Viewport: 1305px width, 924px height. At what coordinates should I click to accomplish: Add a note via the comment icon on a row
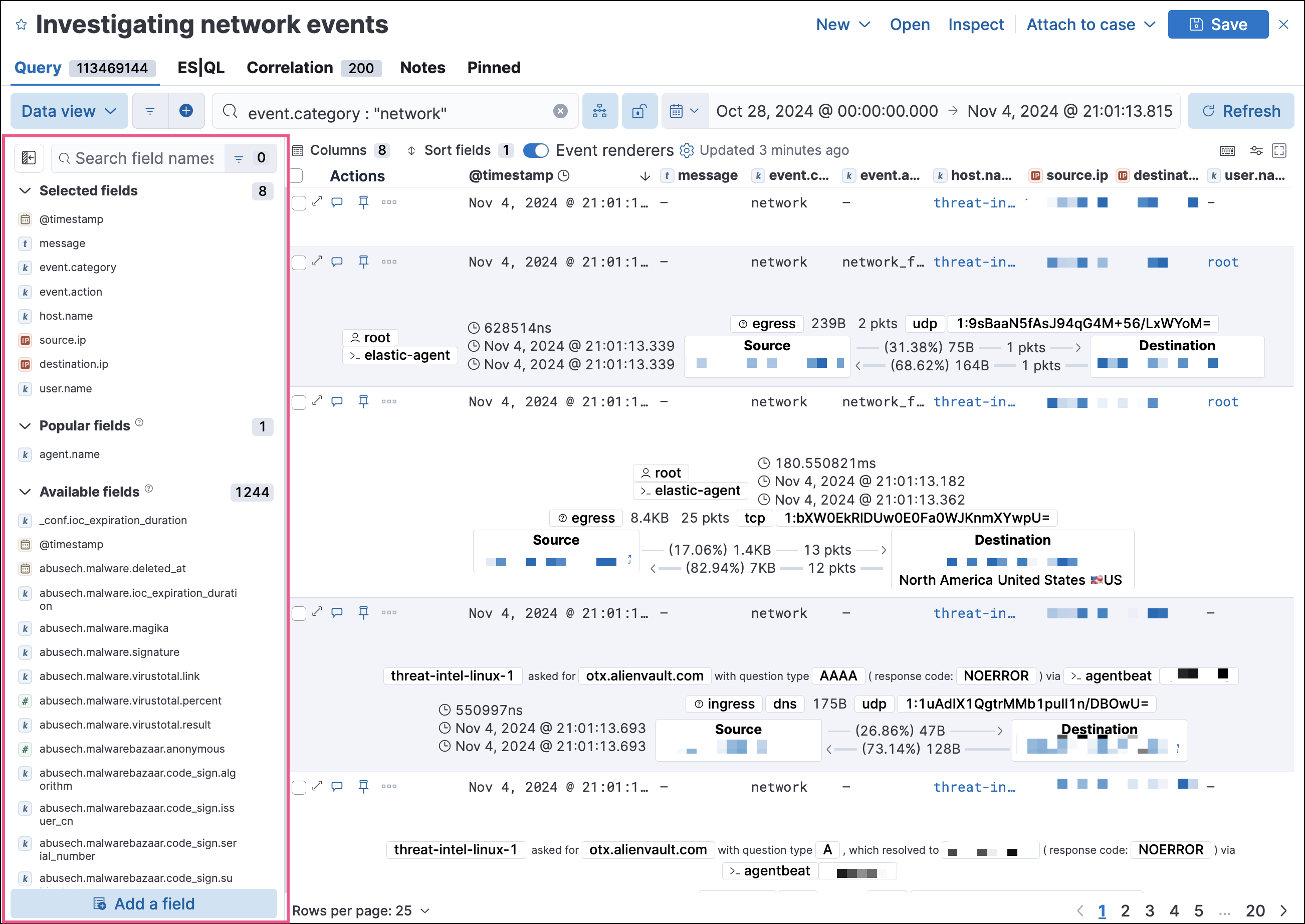pos(337,202)
